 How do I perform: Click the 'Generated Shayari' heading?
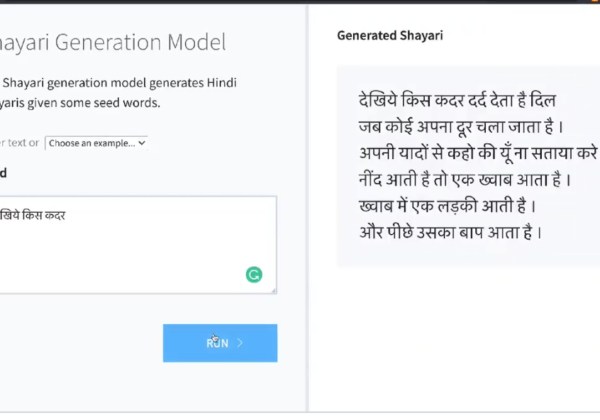[x=390, y=36]
